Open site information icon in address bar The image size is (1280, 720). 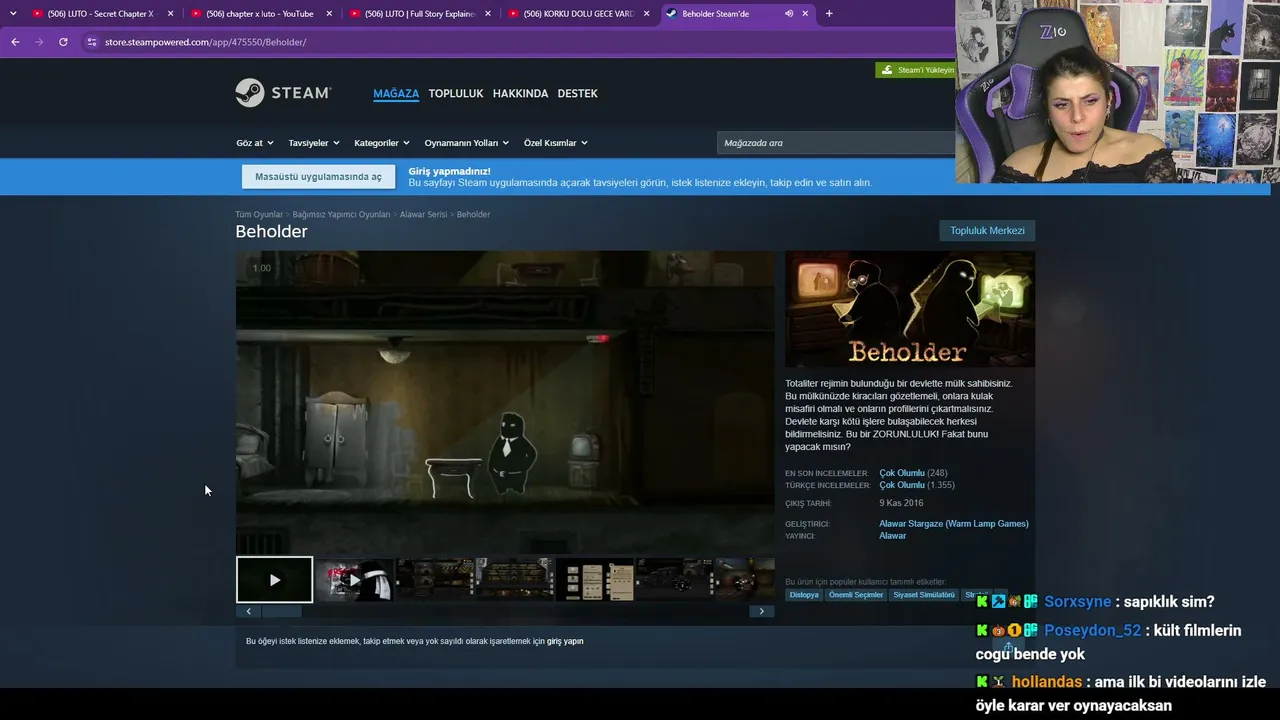[x=92, y=42]
